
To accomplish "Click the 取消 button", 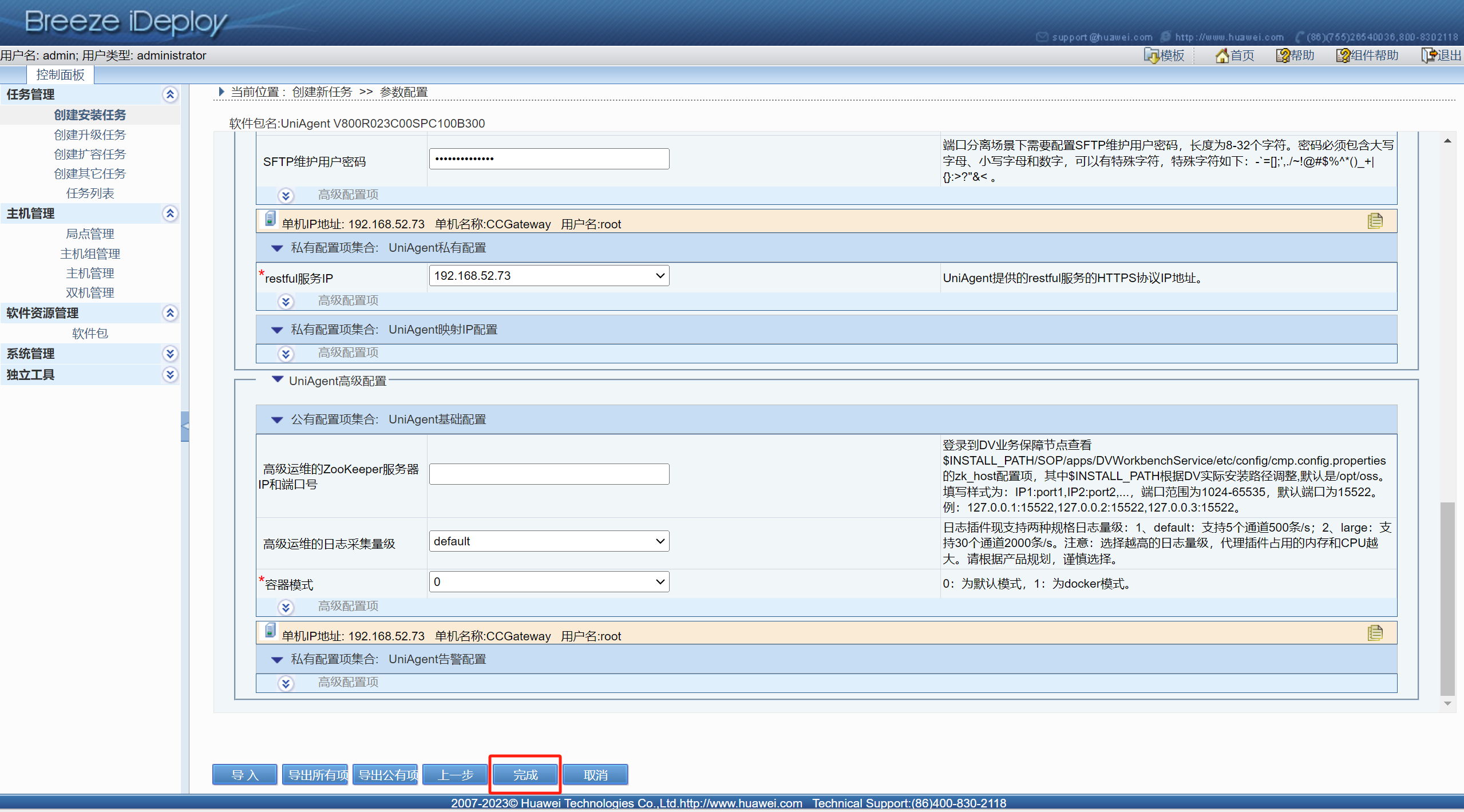I will coord(595,775).
